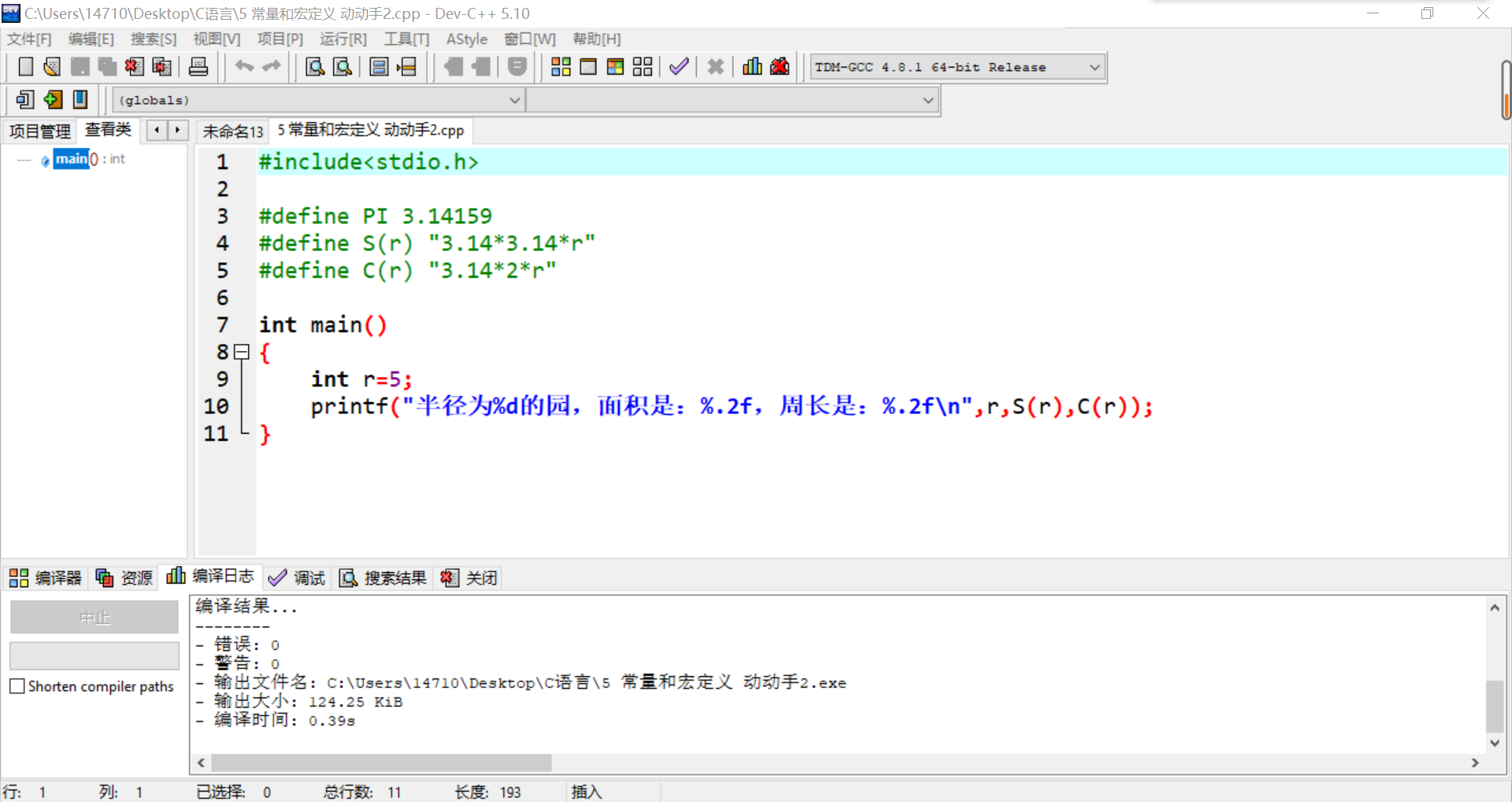Click the Stop execution X icon
The image size is (1512, 802).
(715, 67)
